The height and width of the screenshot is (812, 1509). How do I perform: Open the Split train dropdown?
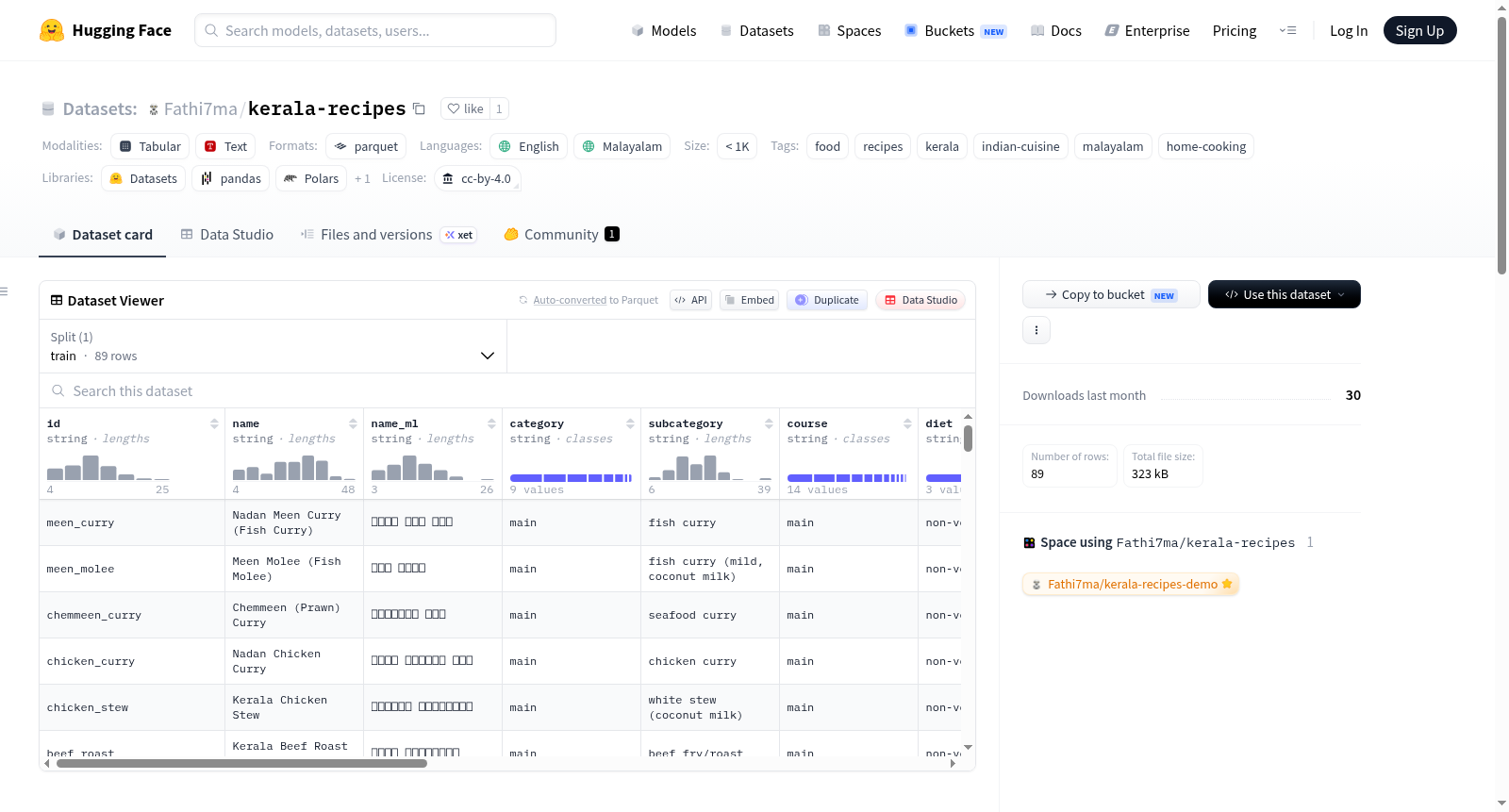coord(273,346)
